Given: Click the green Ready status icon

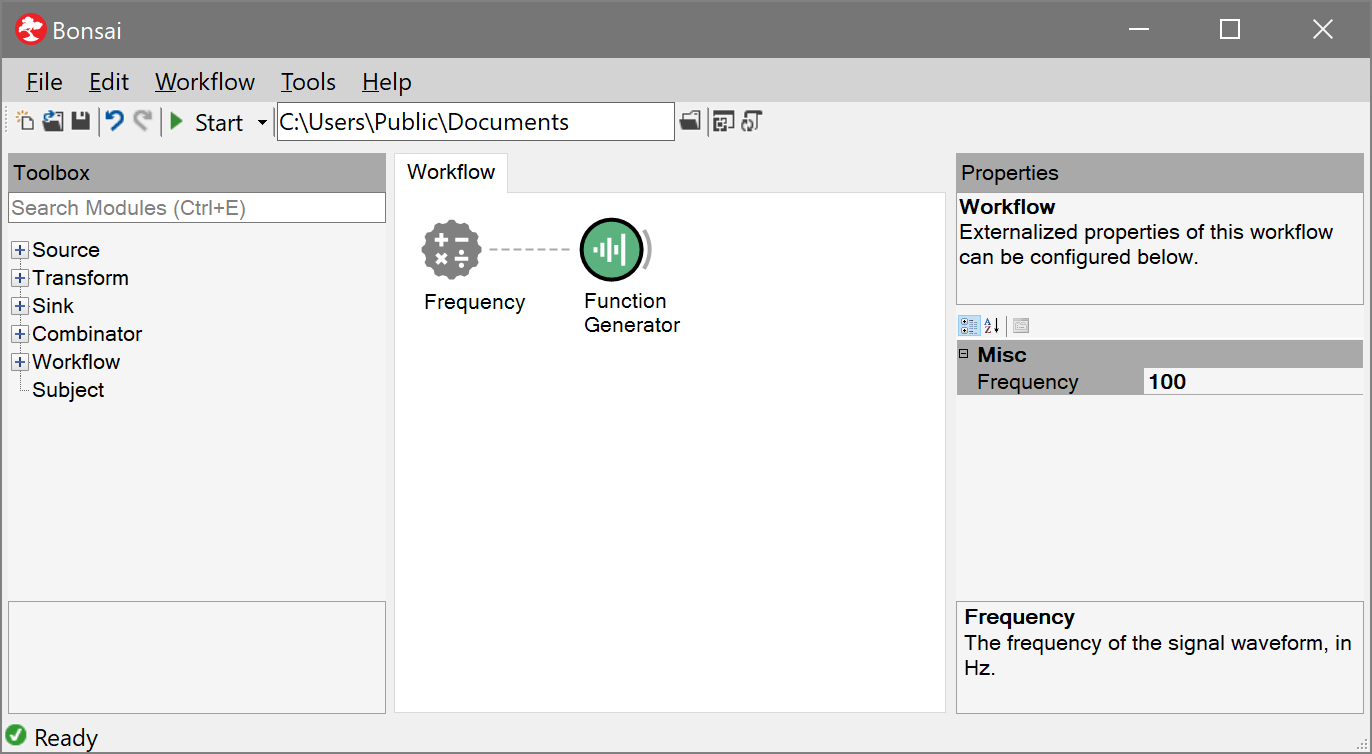Looking at the screenshot, I should (16, 737).
